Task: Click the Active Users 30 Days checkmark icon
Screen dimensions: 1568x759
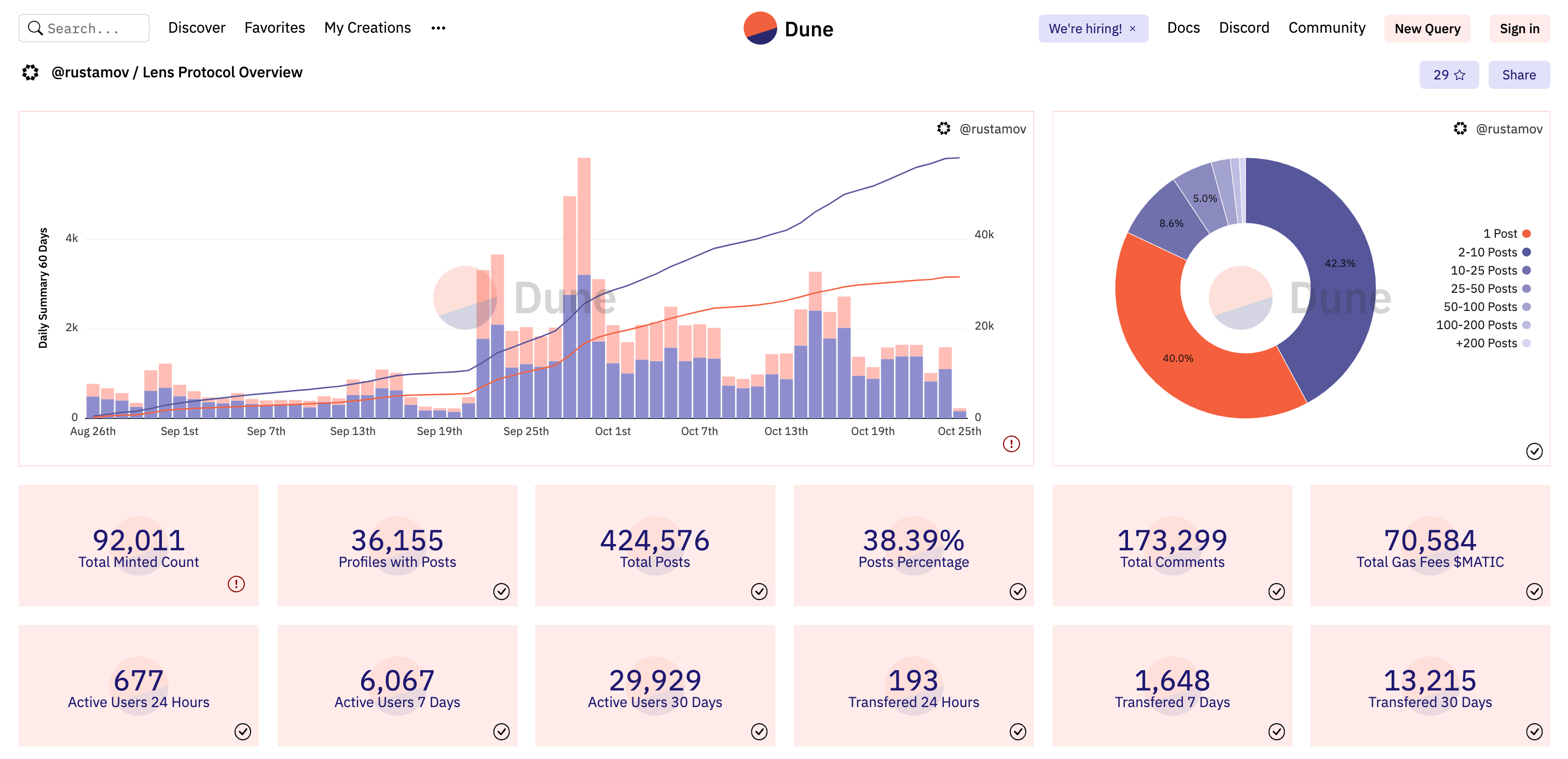Action: (759, 731)
